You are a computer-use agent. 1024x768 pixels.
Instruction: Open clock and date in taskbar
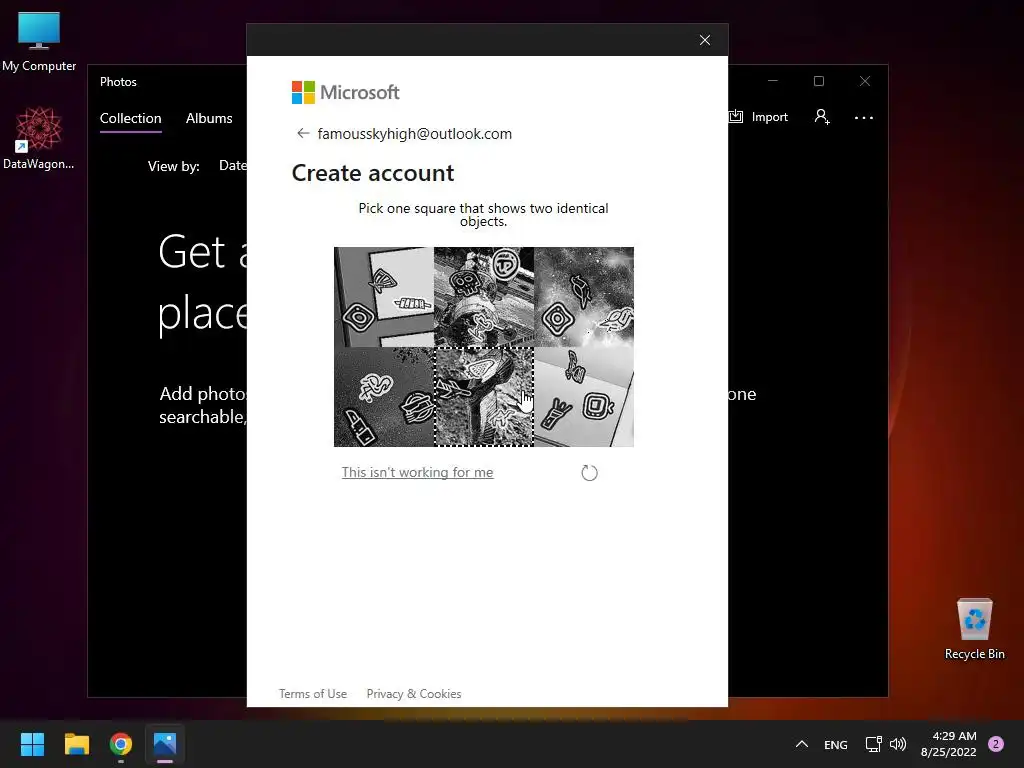[949, 744]
